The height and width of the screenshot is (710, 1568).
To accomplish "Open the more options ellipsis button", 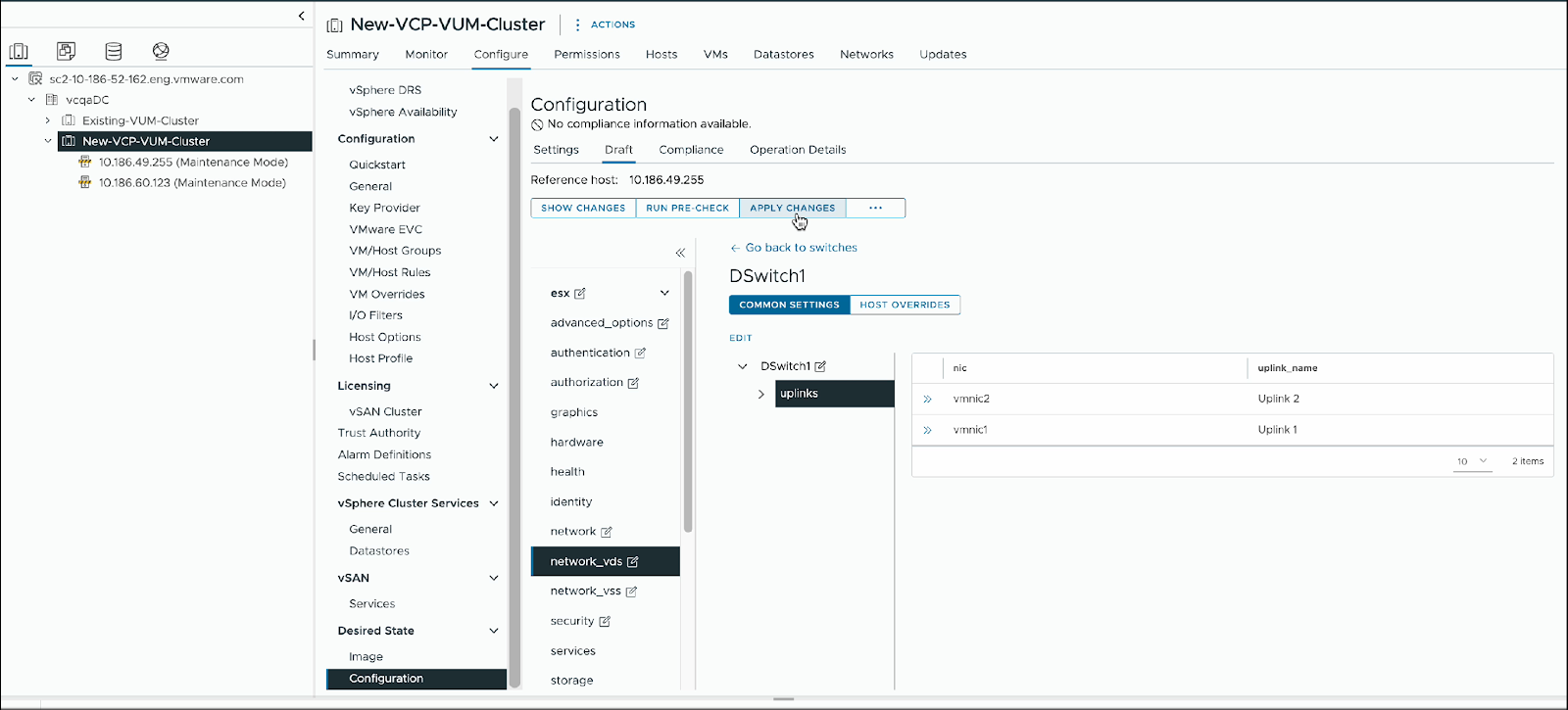I will click(x=875, y=208).
